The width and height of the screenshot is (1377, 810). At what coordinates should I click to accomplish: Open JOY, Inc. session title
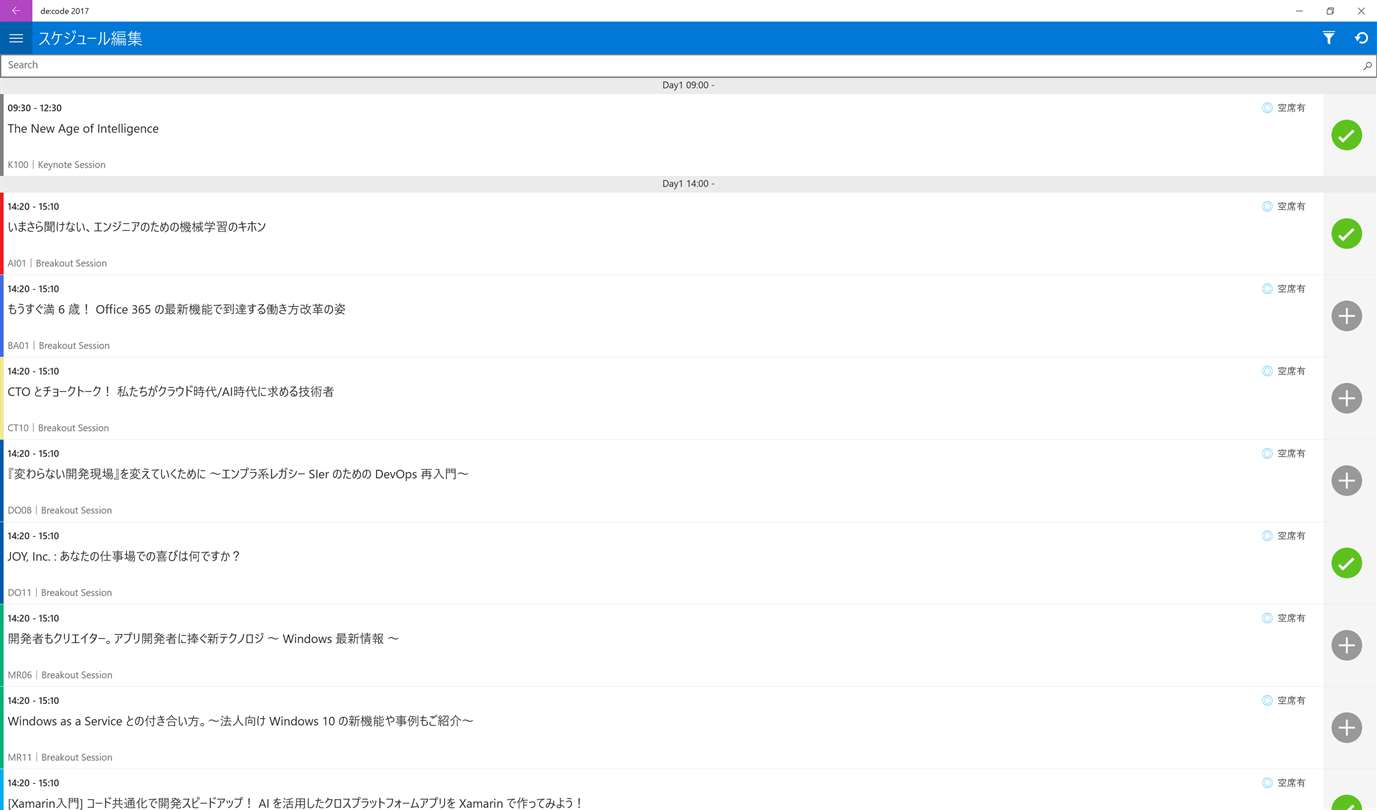click(x=124, y=557)
